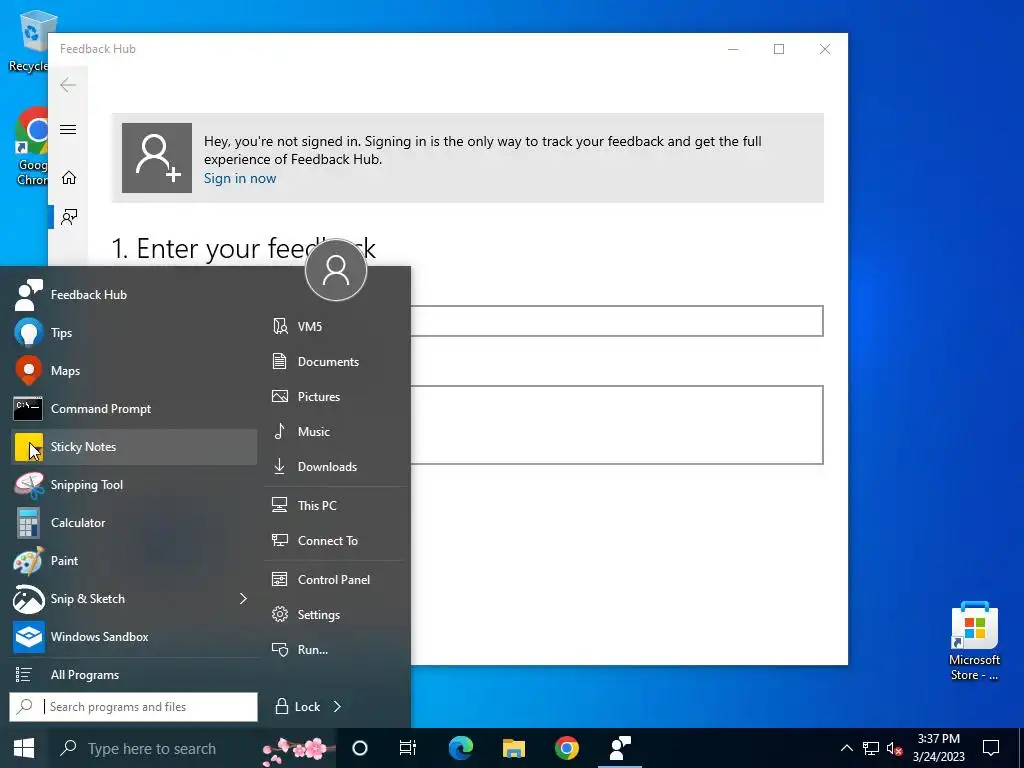1024x768 pixels.
Task: Open the Downloads folder
Action: click(x=336, y=466)
